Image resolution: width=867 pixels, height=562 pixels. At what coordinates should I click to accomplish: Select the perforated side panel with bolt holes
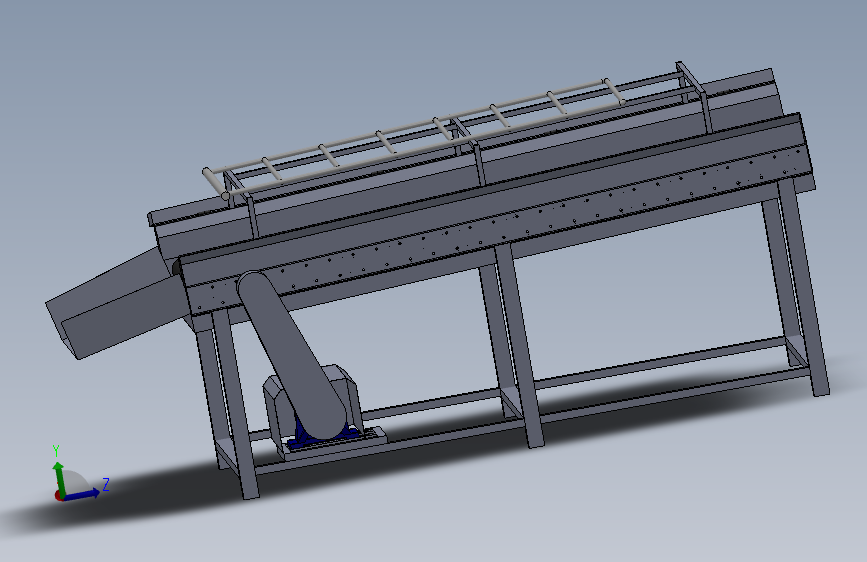(x=498, y=221)
